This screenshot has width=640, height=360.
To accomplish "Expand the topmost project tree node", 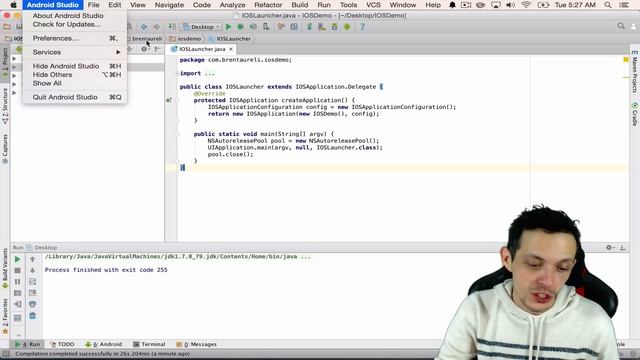I will click(14, 59).
